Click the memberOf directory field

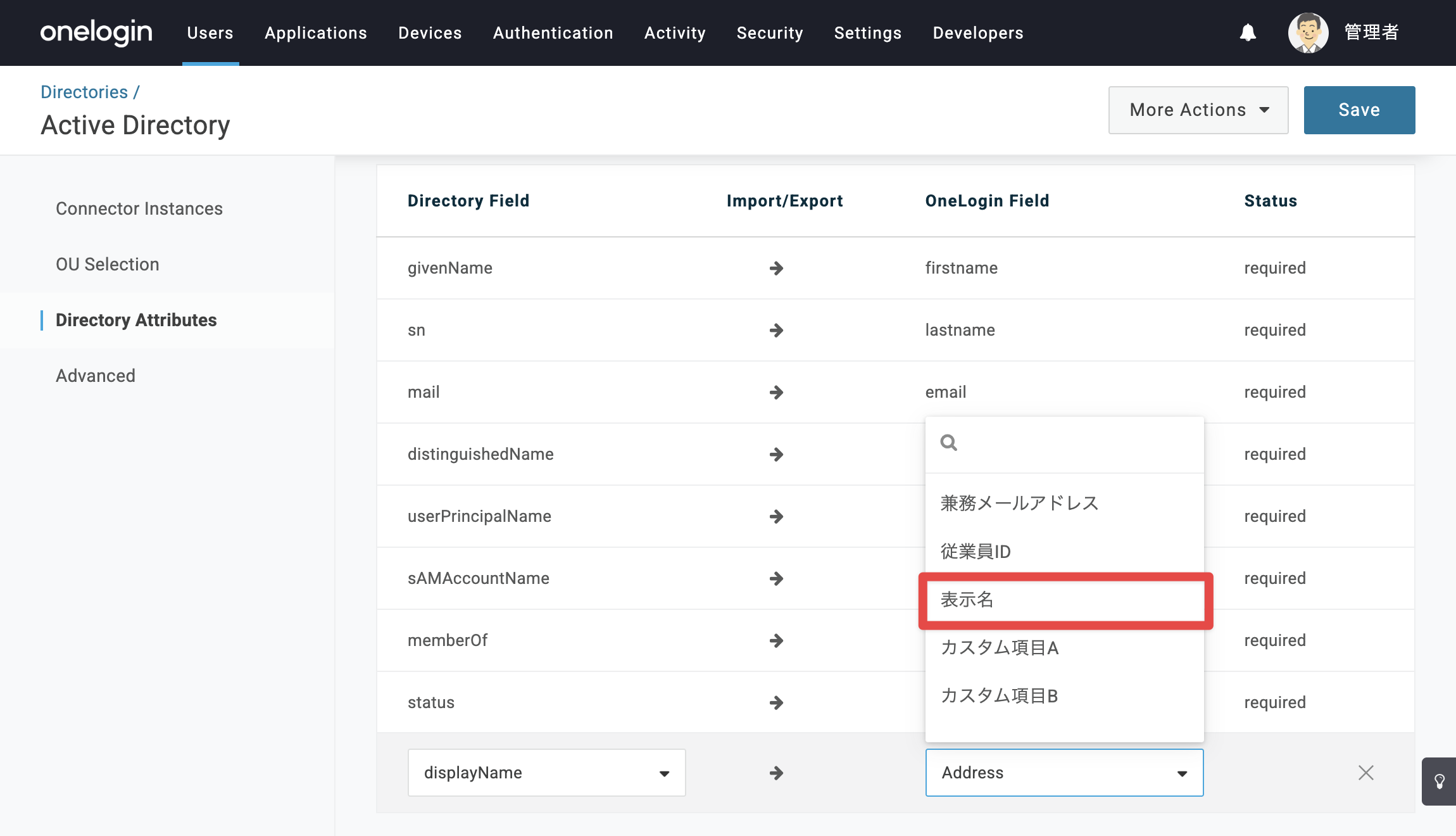coord(448,641)
